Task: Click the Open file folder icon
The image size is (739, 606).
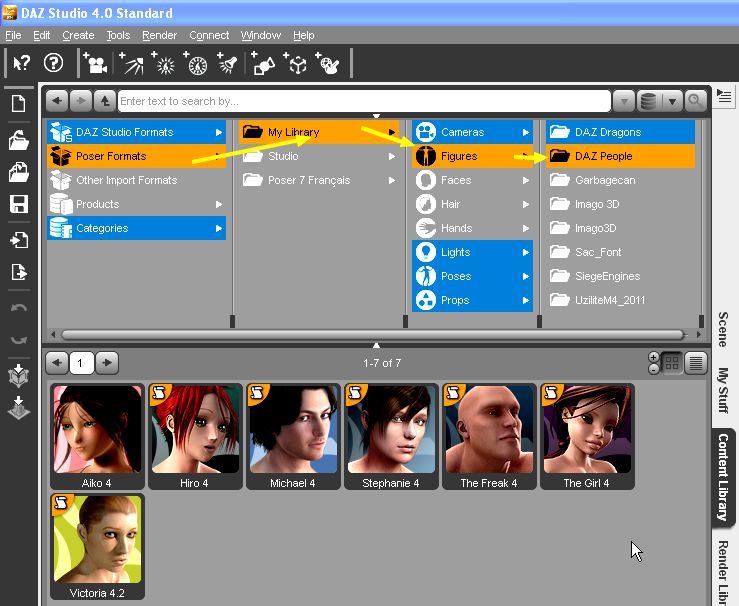Action: tap(18, 140)
